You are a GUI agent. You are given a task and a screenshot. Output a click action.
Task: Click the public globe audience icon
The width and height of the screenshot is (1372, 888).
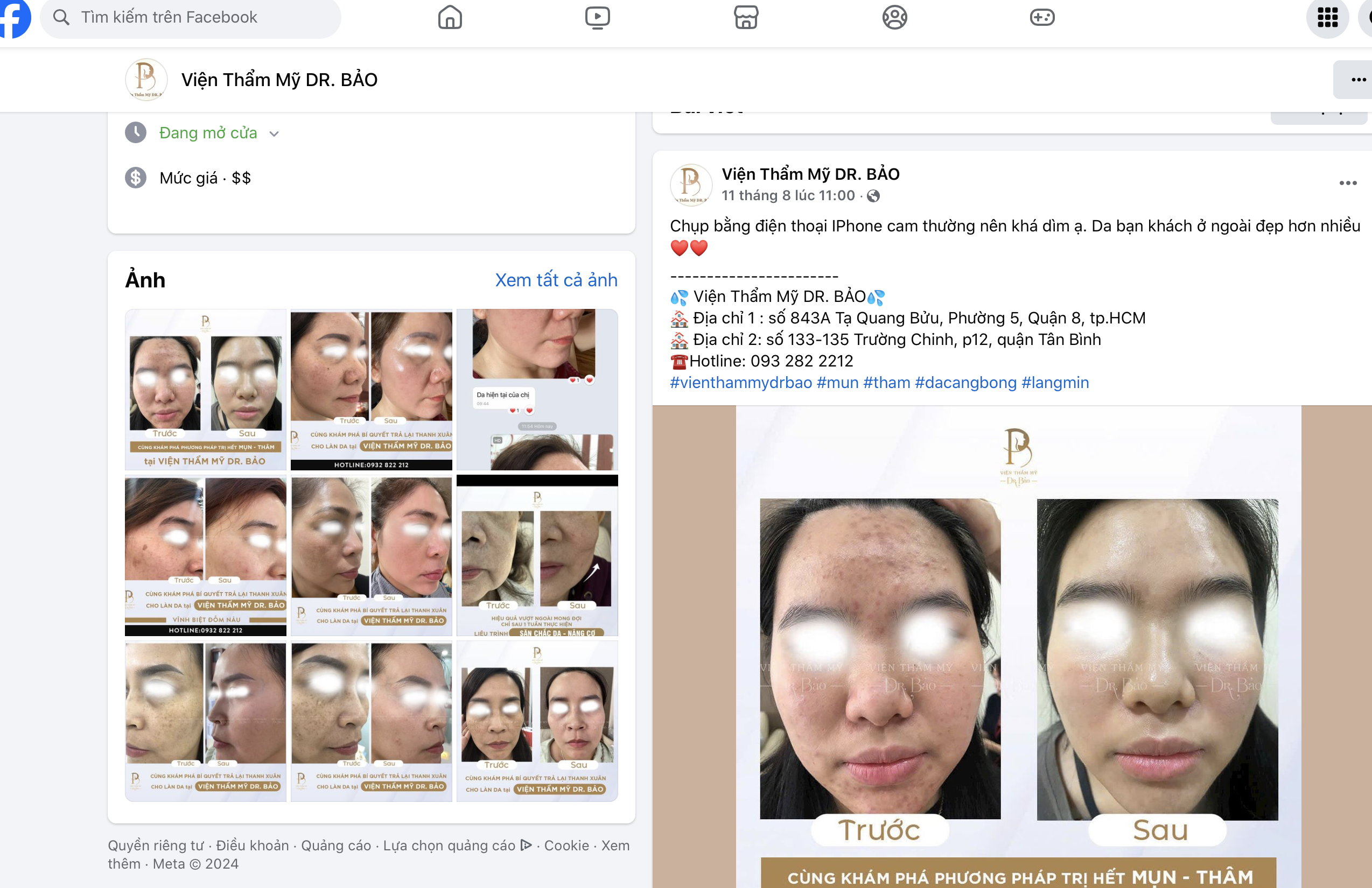click(x=873, y=196)
